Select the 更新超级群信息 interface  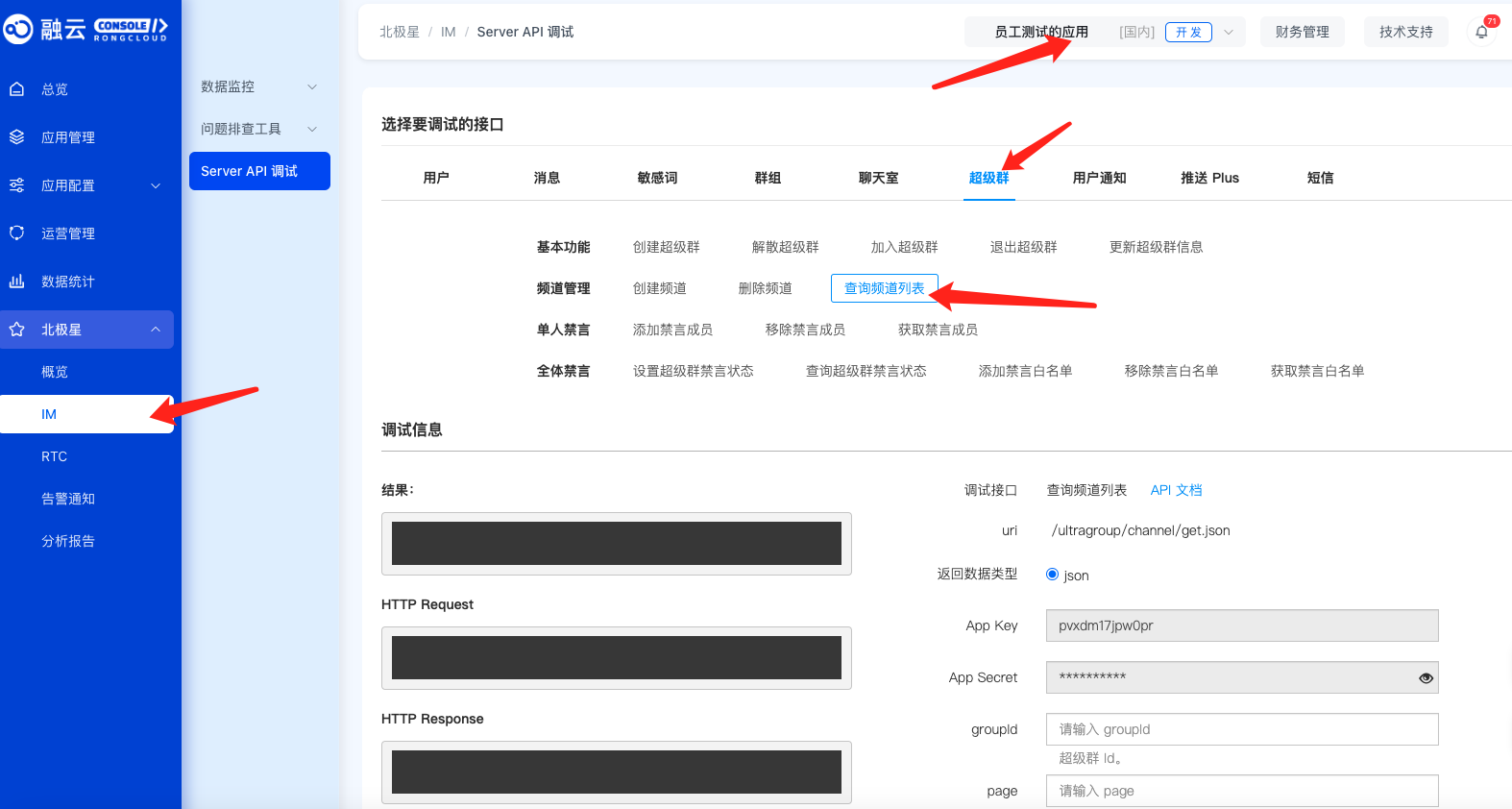(1157, 247)
